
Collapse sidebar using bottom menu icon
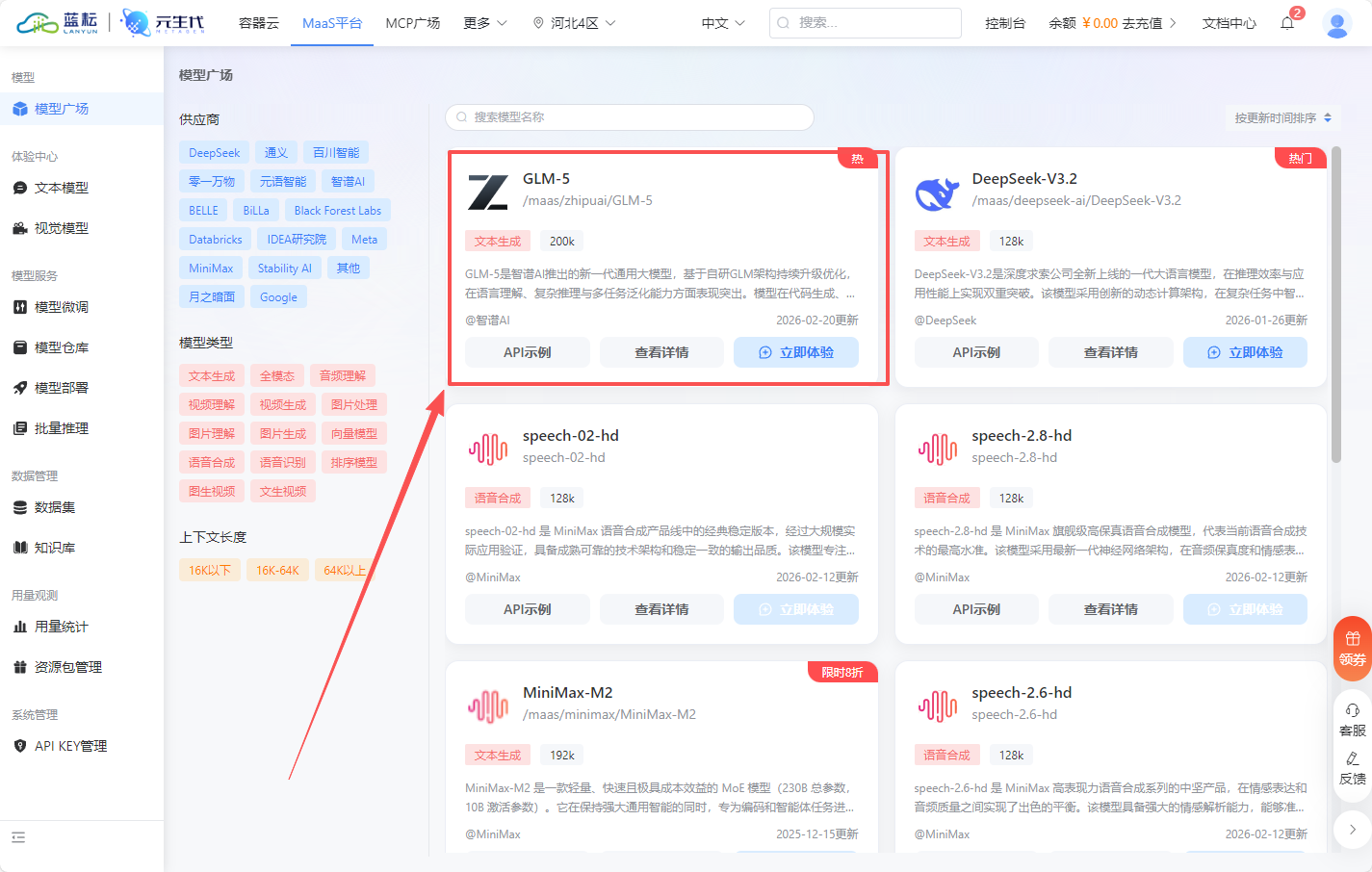(x=18, y=837)
